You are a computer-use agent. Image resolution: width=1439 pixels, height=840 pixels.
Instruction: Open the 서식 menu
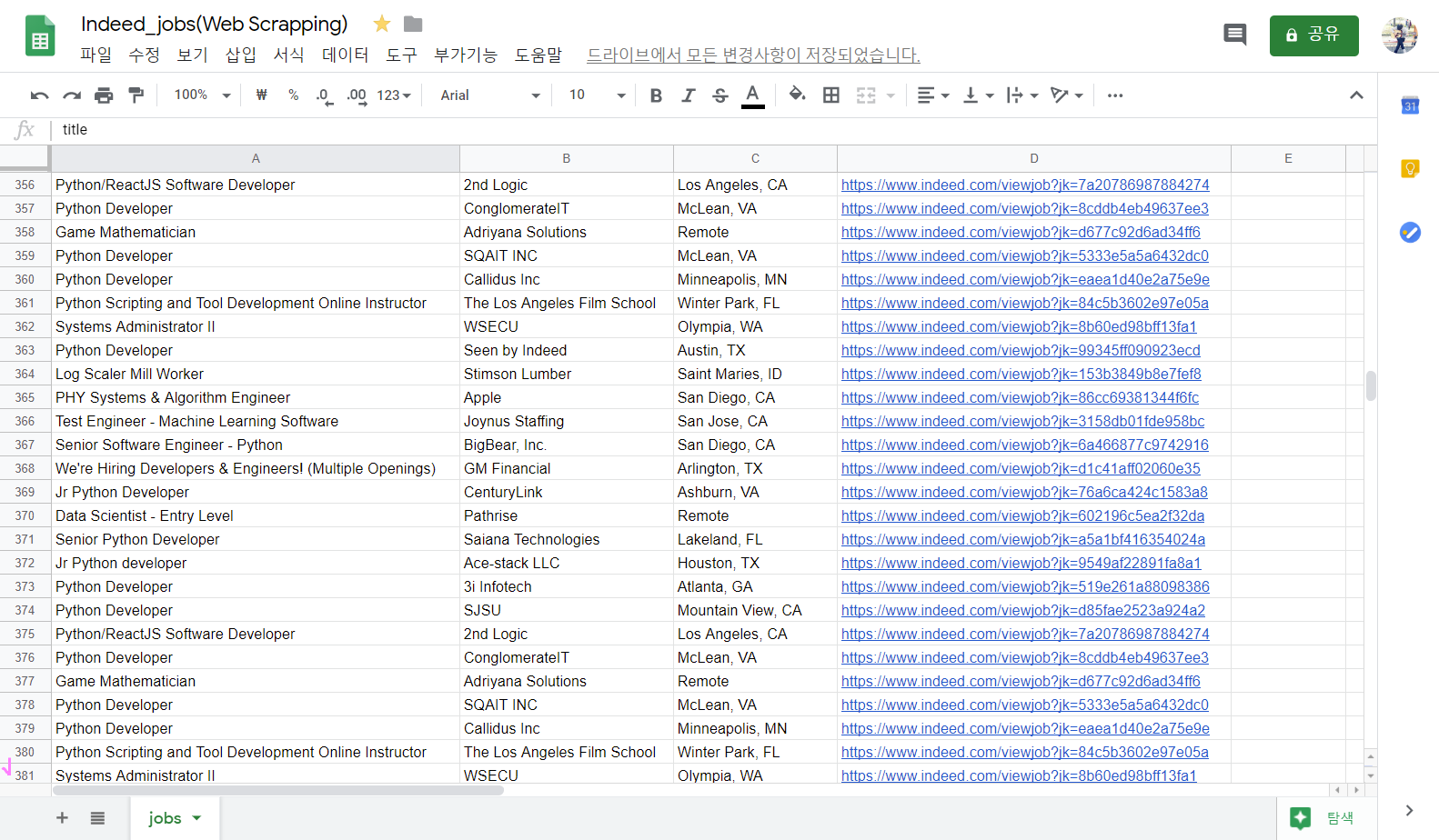pos(288,55)
